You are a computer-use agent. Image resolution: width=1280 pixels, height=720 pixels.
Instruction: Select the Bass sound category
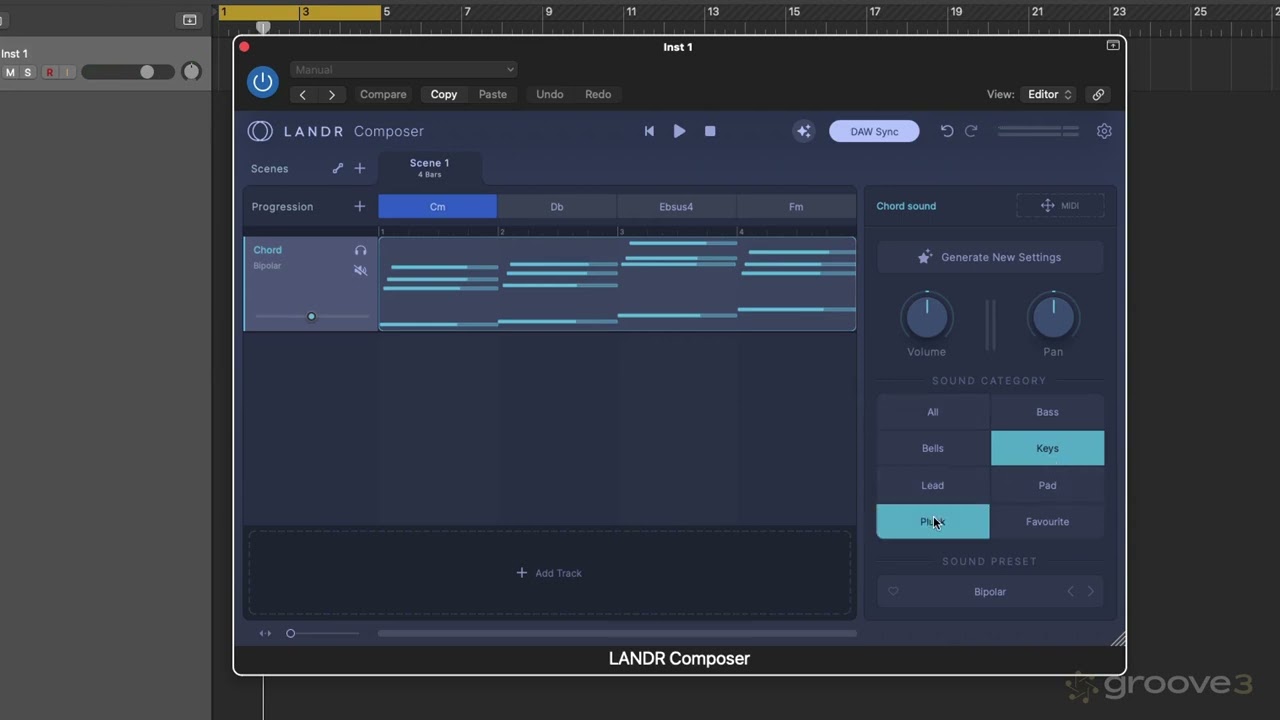pyautogui.click(x=1047, y=412)
